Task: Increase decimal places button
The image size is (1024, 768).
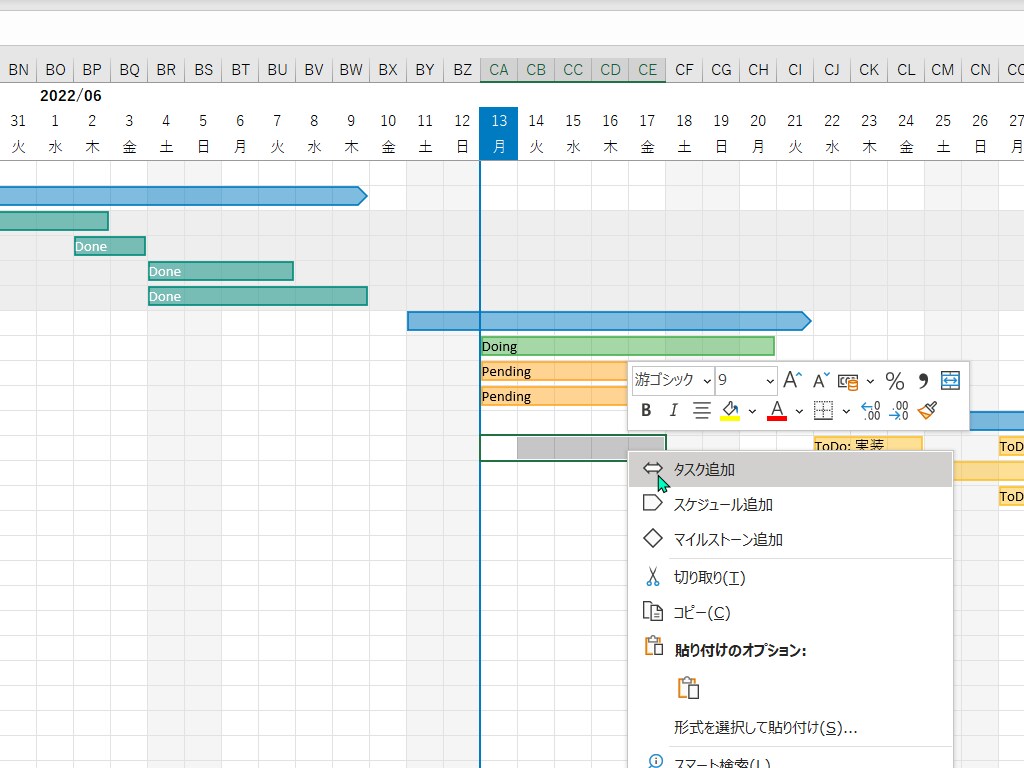Action: coord(871,410)
